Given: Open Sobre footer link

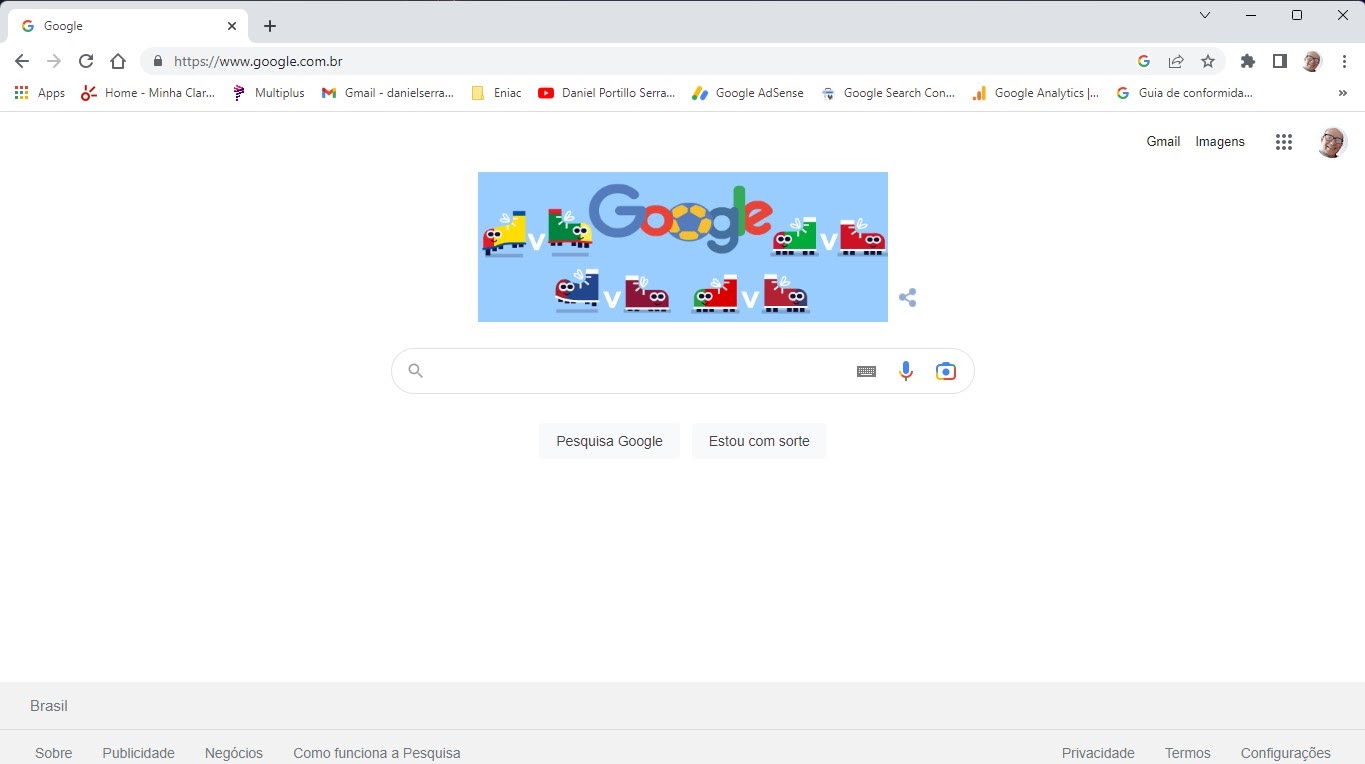Looking at the screenshot, I should tap(54, 753).
